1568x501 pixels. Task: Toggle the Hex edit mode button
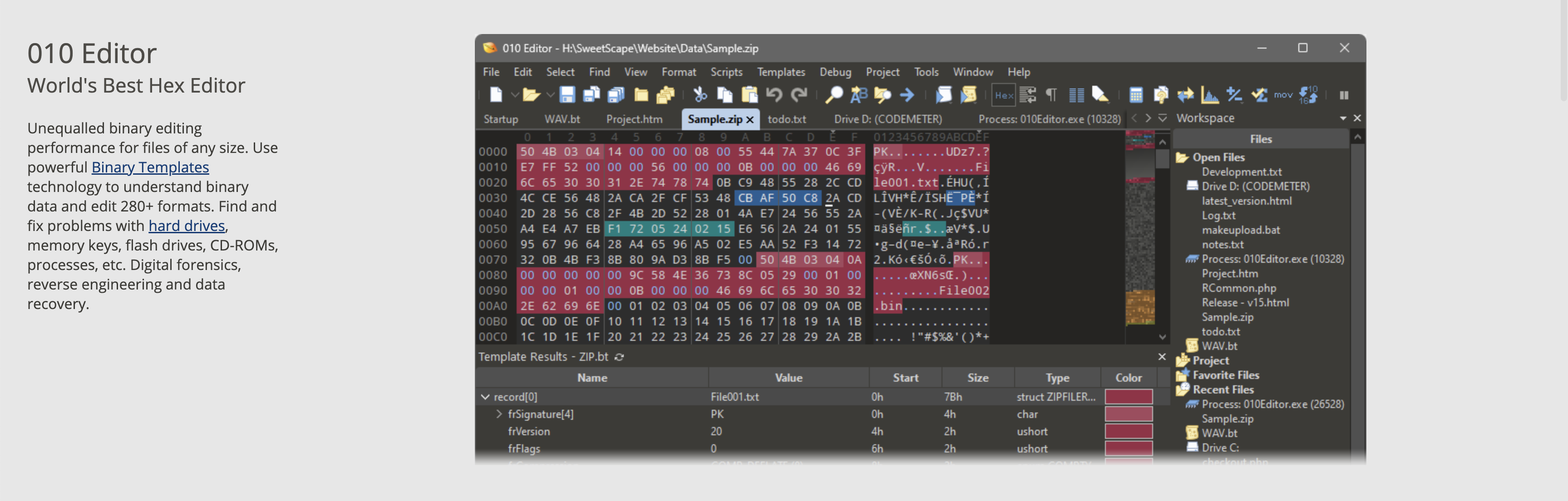point(1004,95)
